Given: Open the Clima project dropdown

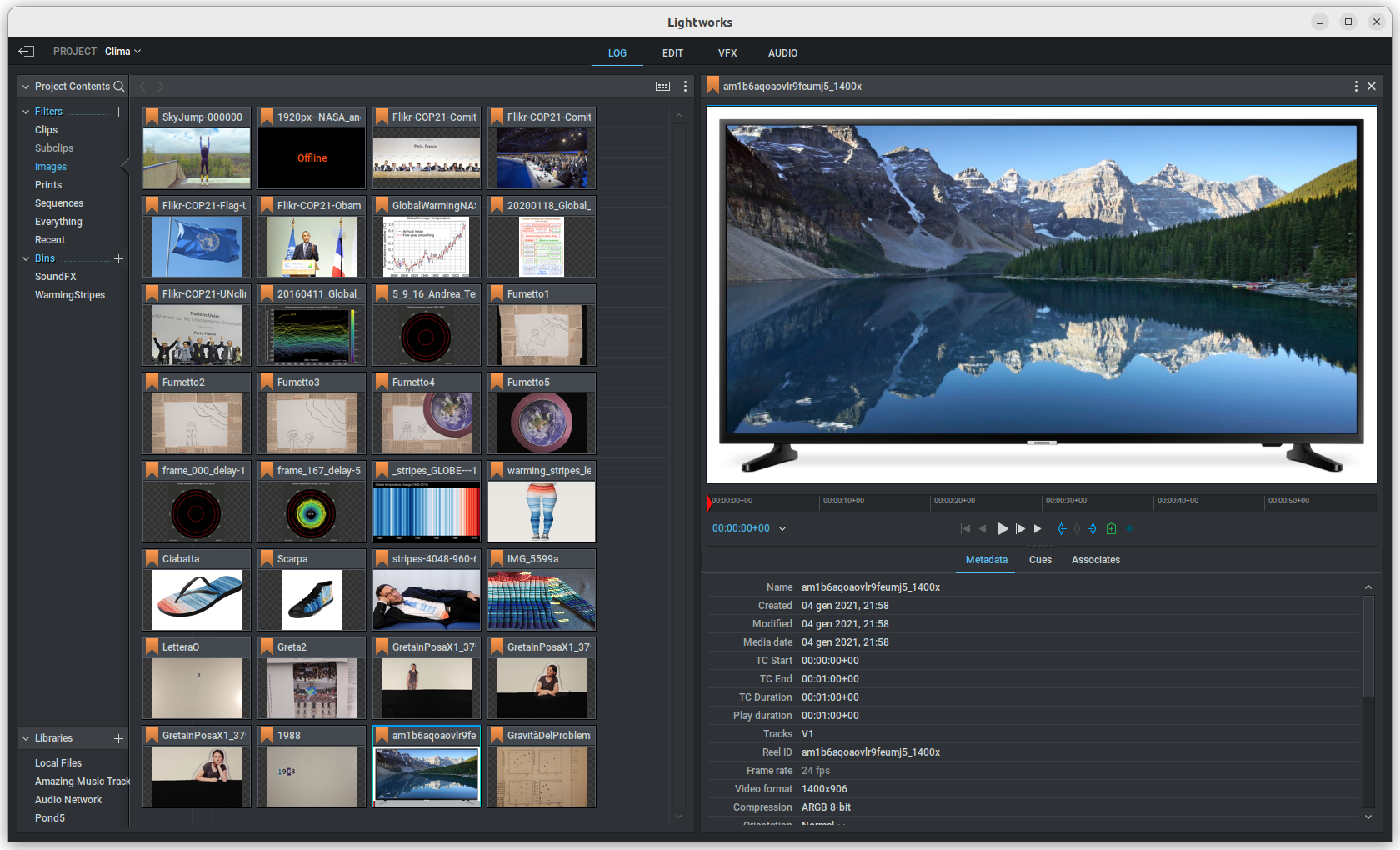Looking at the screenshot, I should 122,52.
